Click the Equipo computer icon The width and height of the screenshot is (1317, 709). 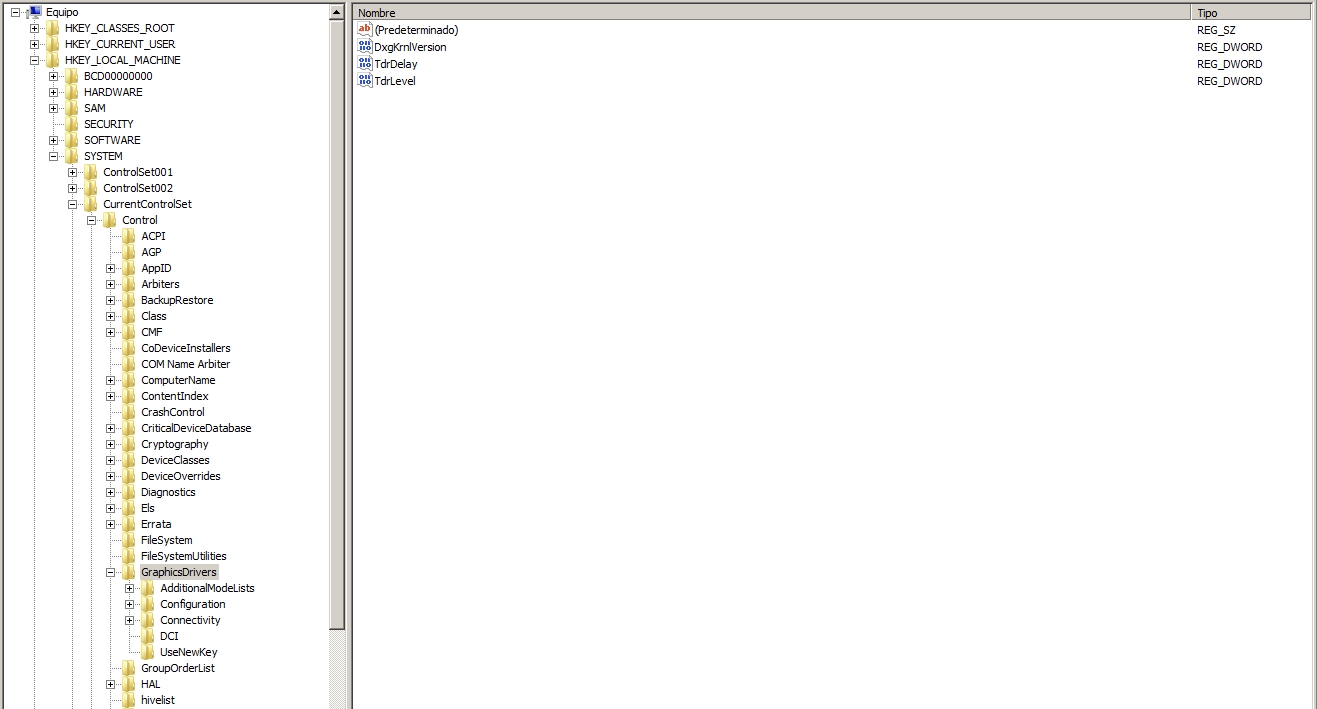pyautogui.click(x=33, y=12)
